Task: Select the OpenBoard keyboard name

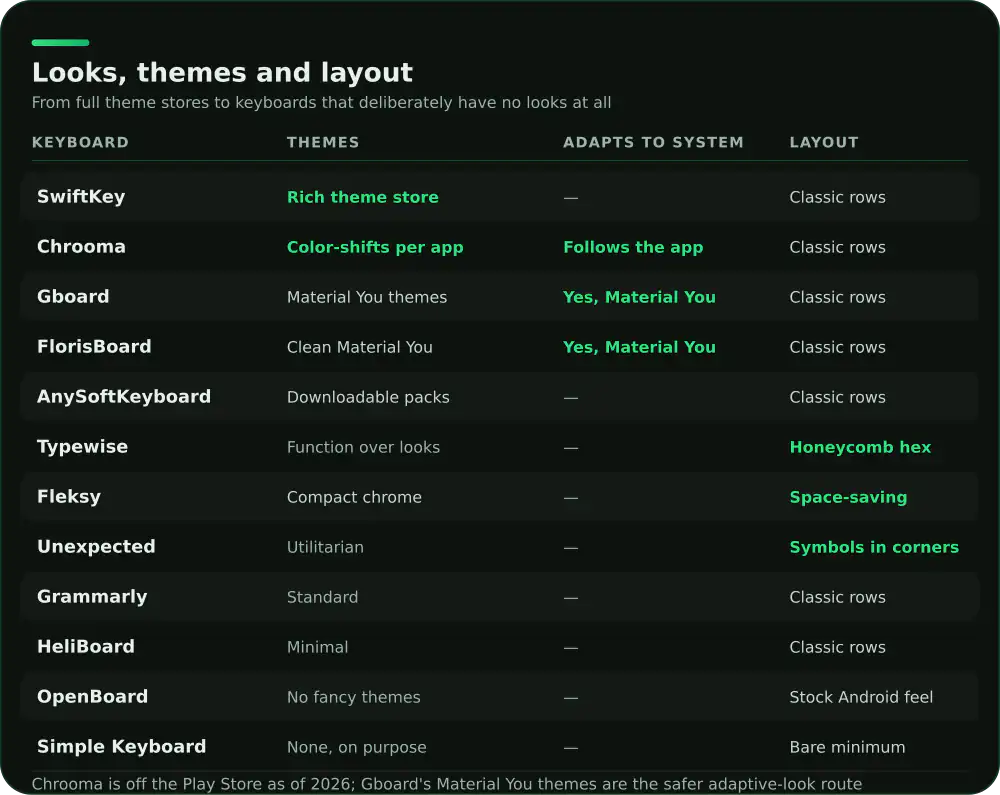Action: click(92, 696)
